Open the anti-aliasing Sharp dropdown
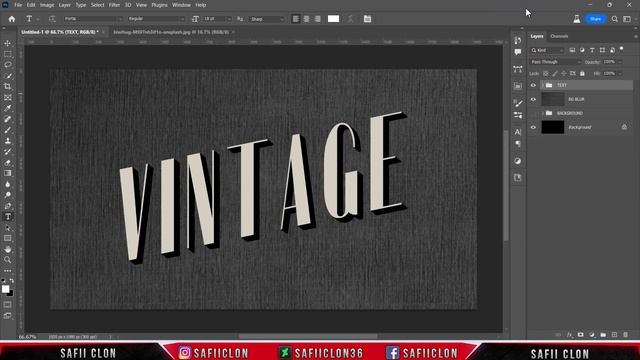This screenshot has width=640, height=360. pos(267,19)
